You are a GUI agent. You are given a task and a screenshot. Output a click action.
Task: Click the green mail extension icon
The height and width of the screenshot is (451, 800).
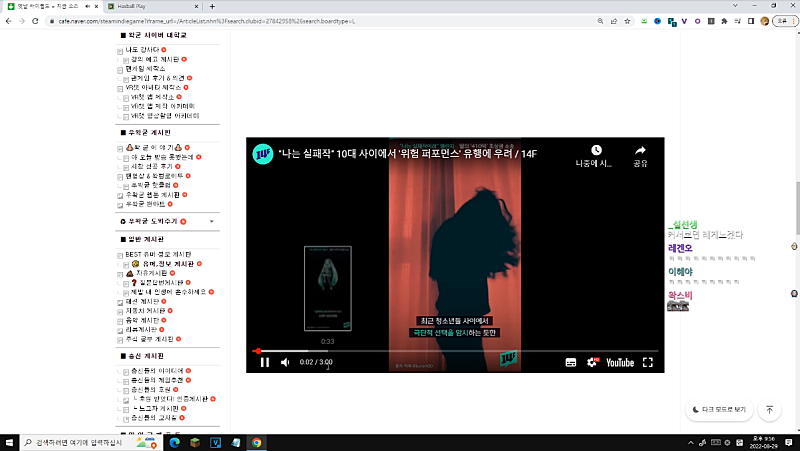pyautogui.click(x=644, y=21)
